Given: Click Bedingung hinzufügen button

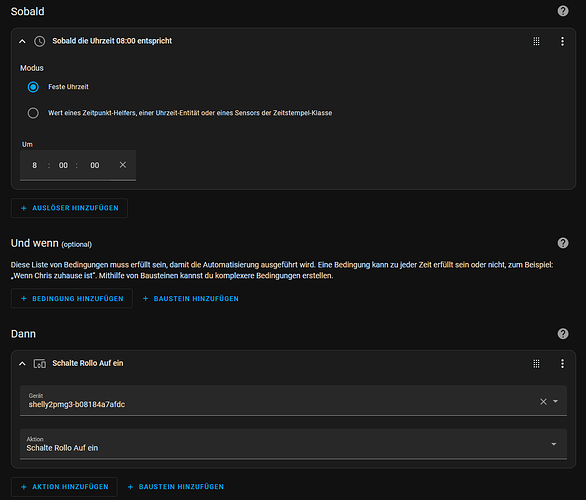Looking at the screenshot, I should coord(72,299).
